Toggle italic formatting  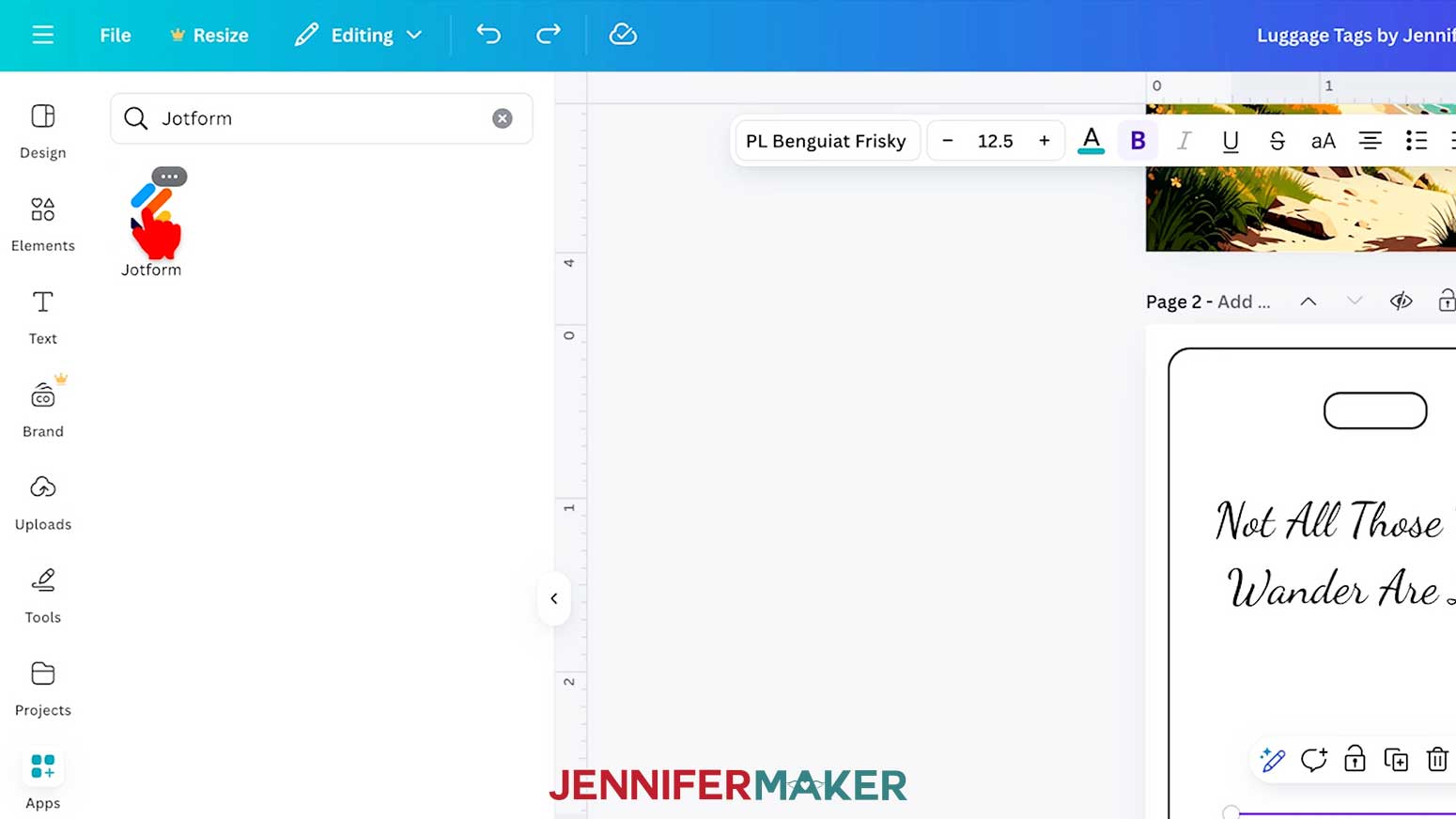[x=1184, y=141]
